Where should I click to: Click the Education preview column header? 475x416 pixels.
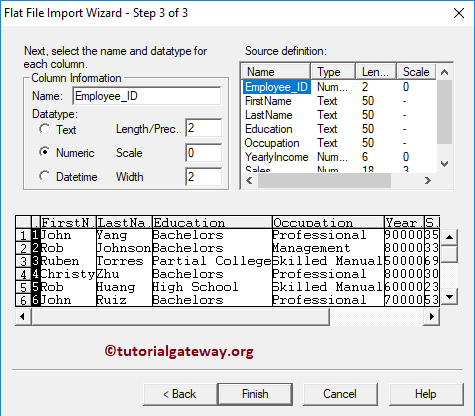pos(212,222)
